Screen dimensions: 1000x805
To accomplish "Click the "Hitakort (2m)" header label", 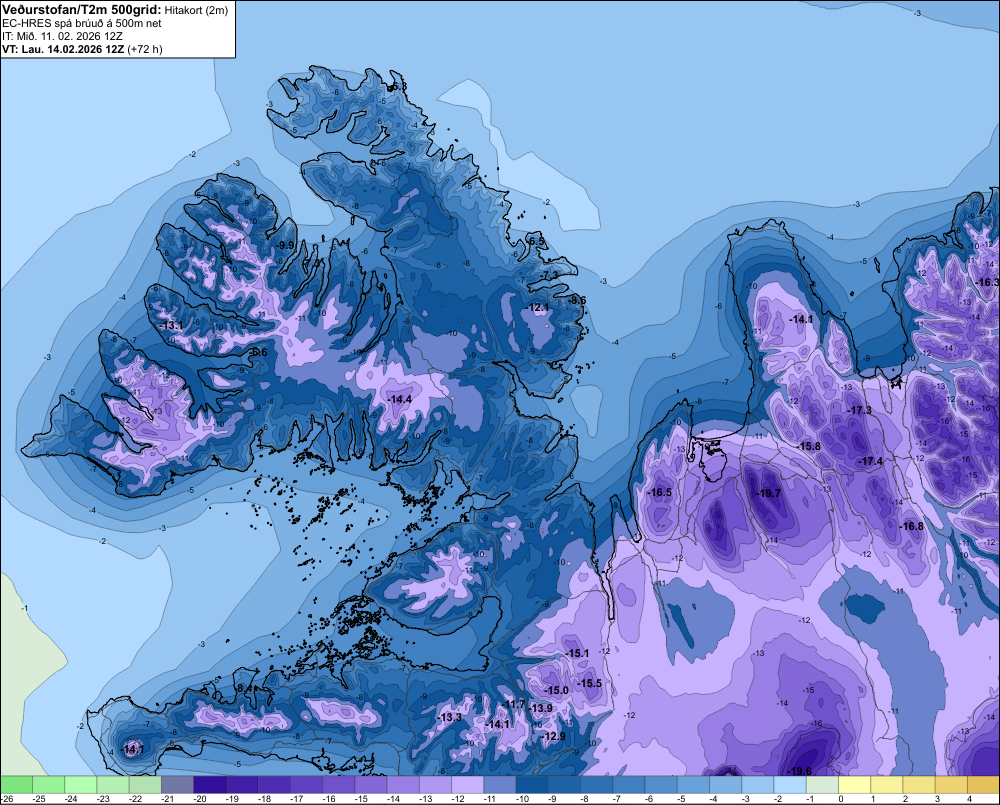I will pos(196,10).
